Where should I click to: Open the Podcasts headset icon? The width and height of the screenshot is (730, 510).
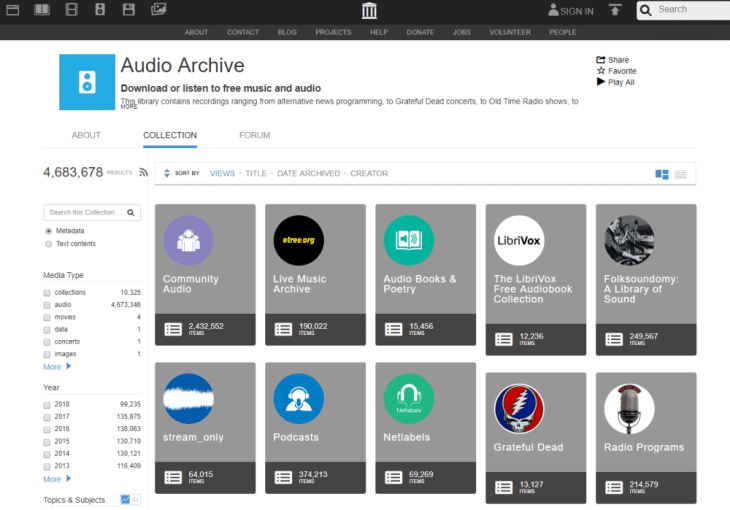coord(298,399)
